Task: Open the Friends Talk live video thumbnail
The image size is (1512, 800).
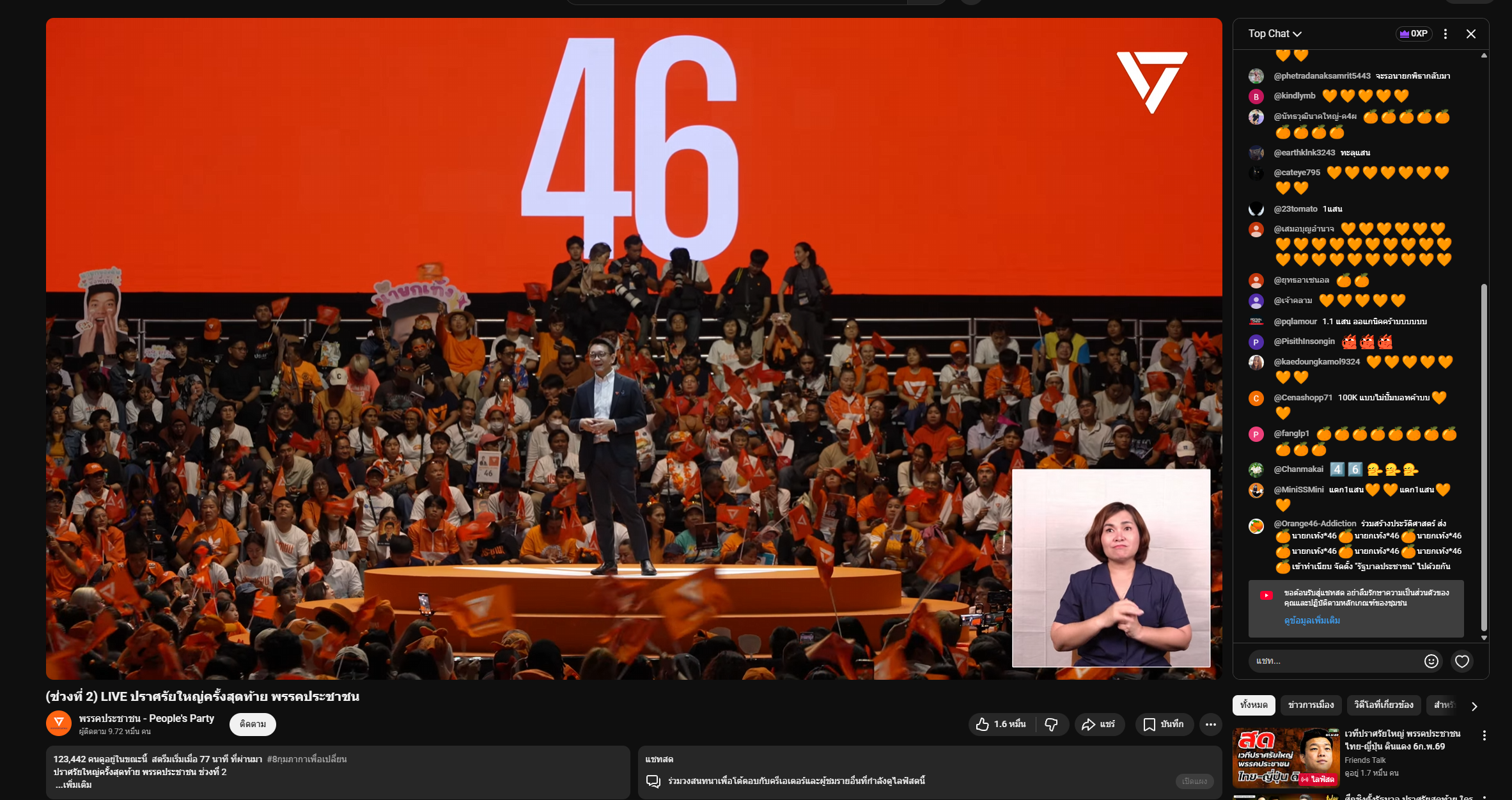Action: [1285, 758]
